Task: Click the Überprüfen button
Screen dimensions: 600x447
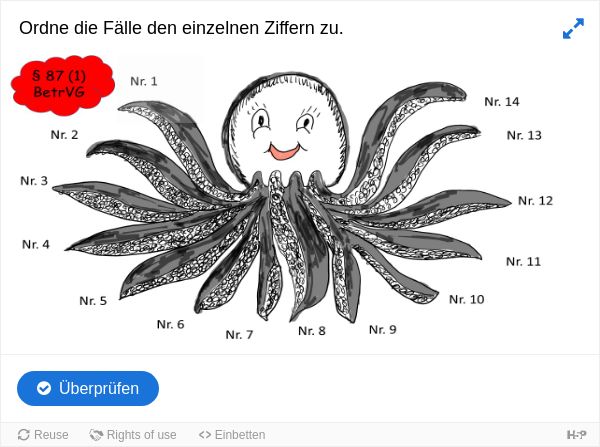Action: (88, 388)
